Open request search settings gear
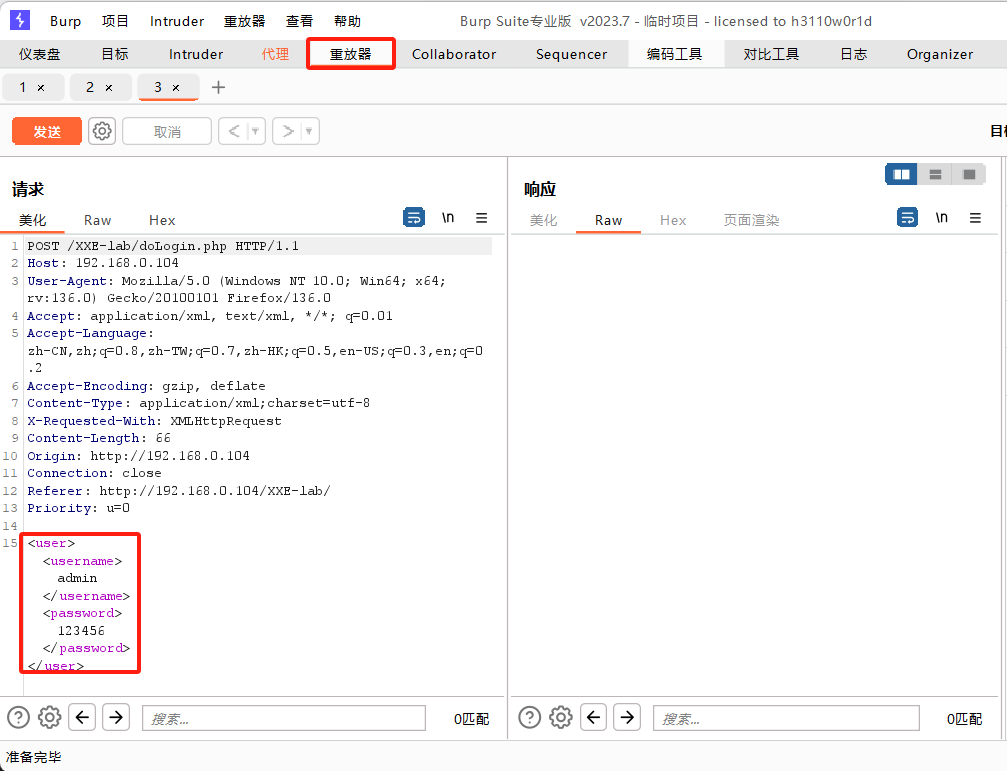 [49, 716]
